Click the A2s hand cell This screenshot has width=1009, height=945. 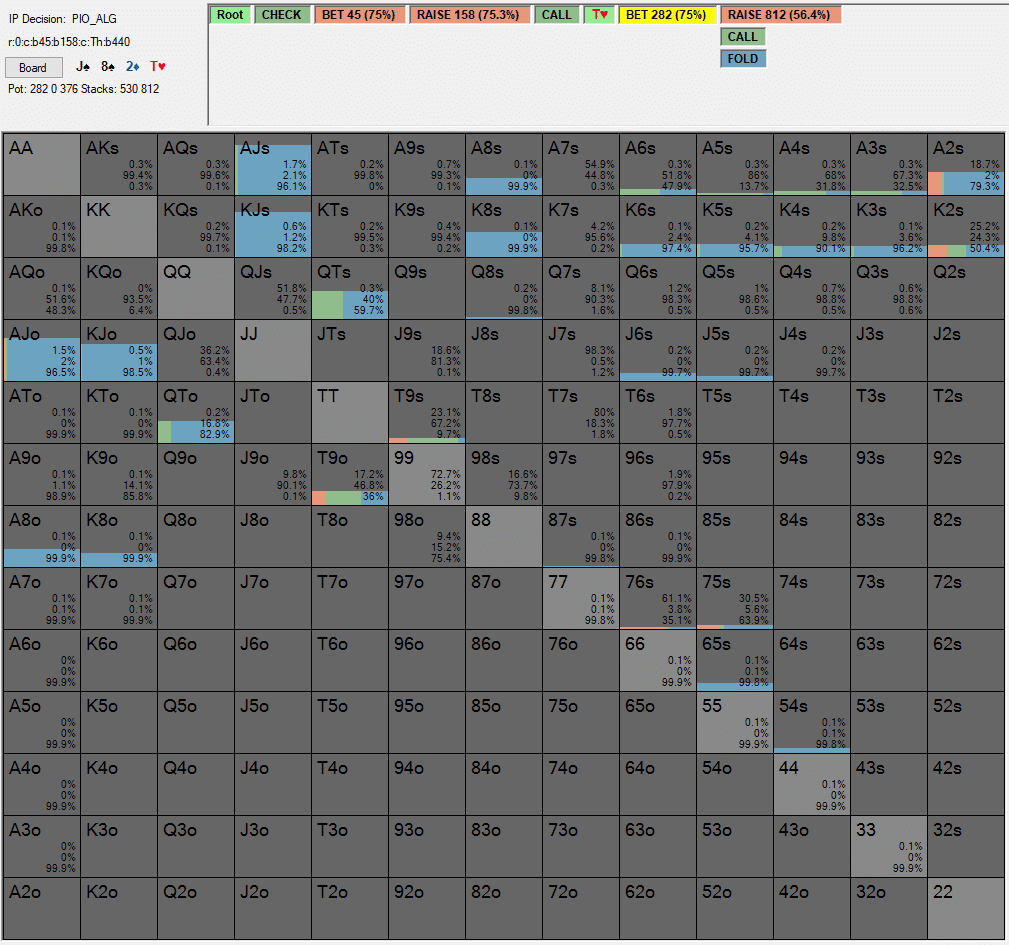(966, 164)
